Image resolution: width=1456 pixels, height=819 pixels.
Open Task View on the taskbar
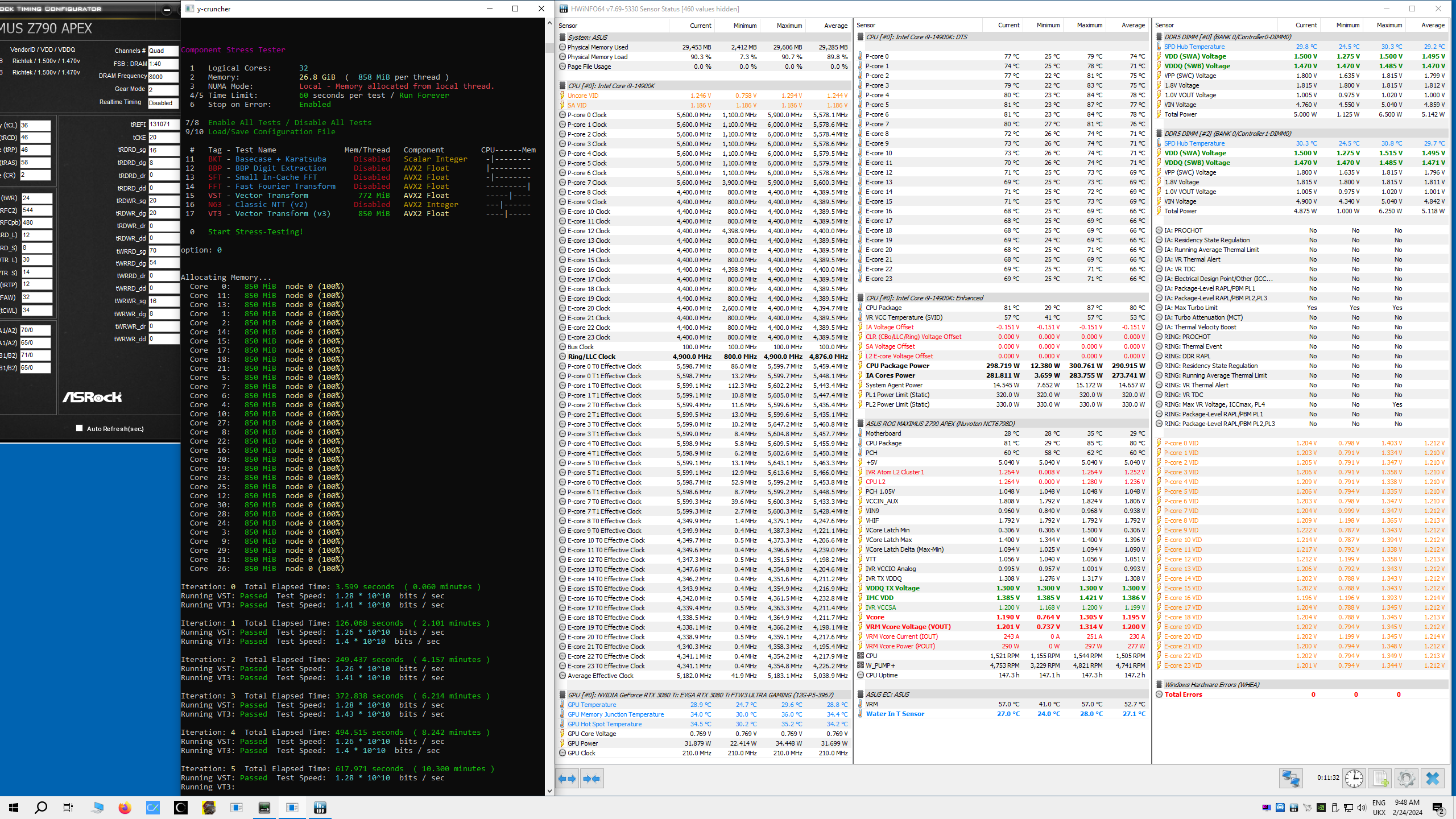(x=68, y=808)
